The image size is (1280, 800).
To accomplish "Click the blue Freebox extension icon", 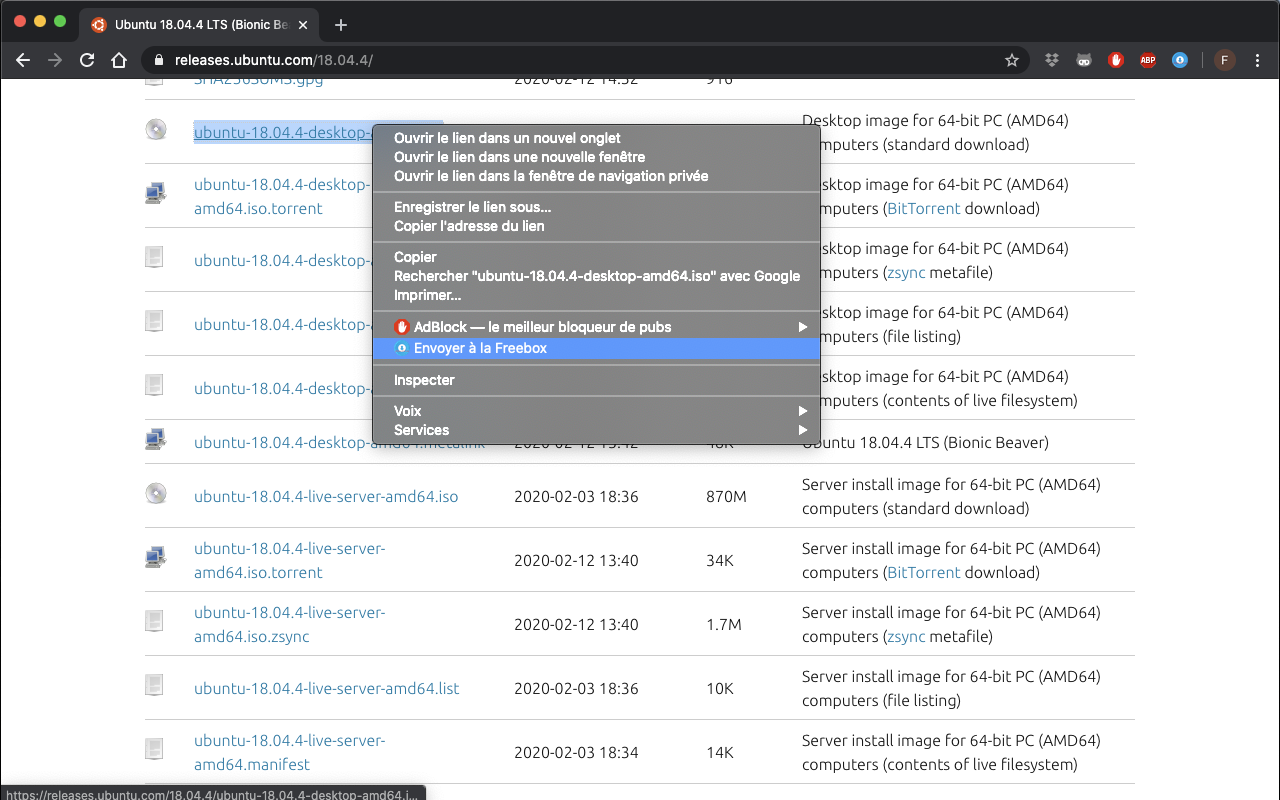I will coord(1180,59).
